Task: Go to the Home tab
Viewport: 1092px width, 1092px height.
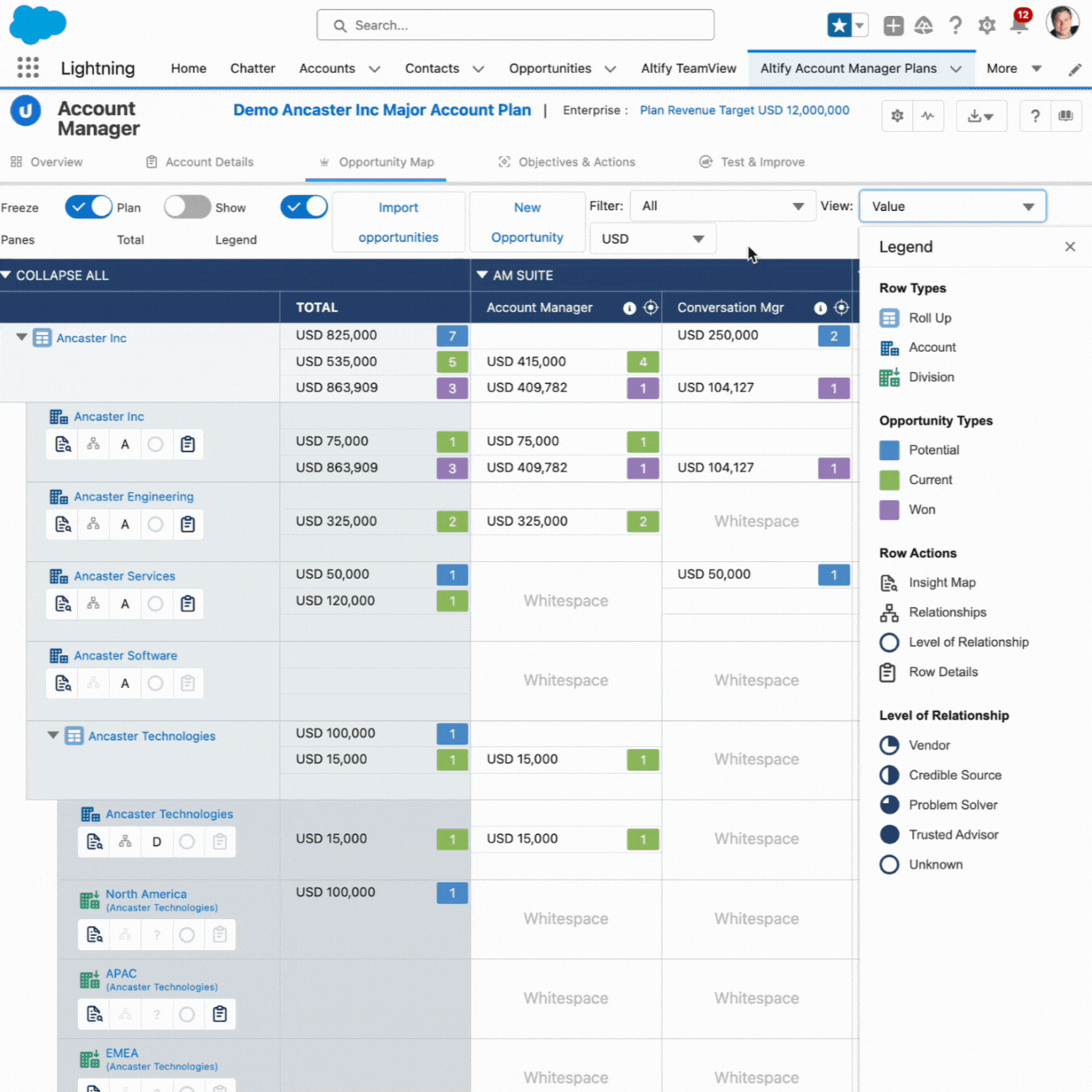Action: point(188,69)
